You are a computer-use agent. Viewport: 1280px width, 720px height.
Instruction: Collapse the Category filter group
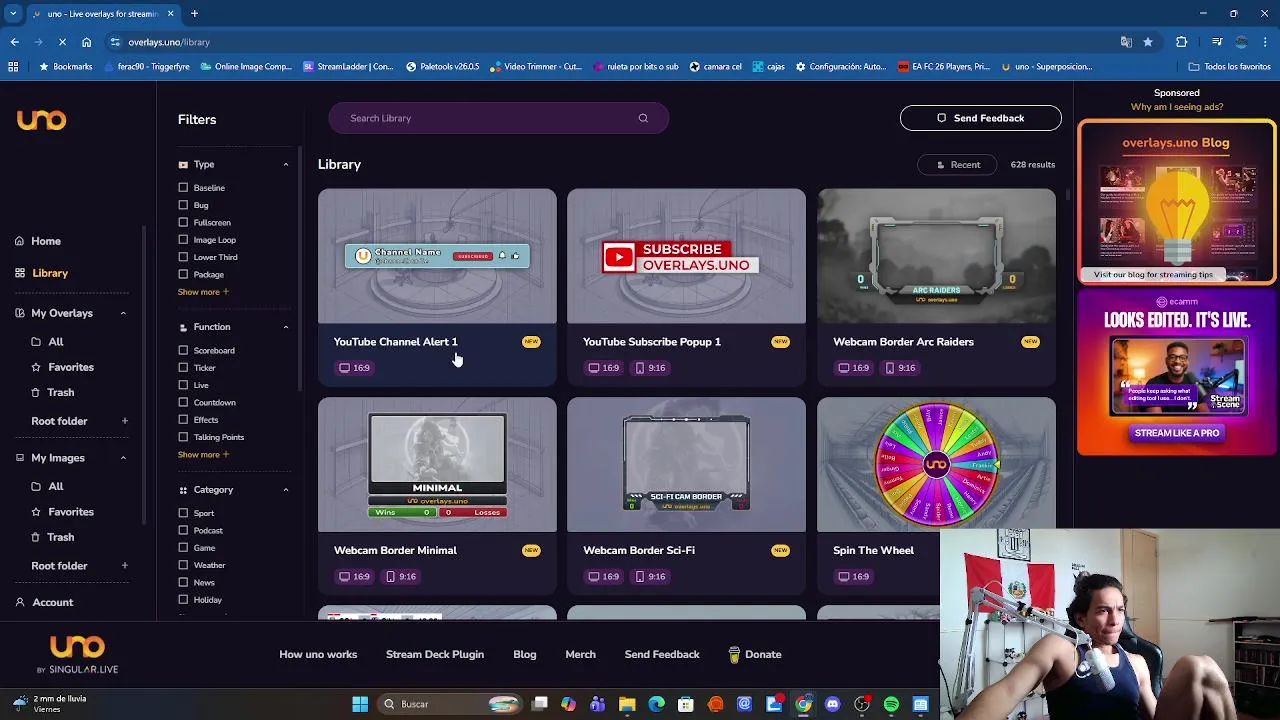(285, 490)
